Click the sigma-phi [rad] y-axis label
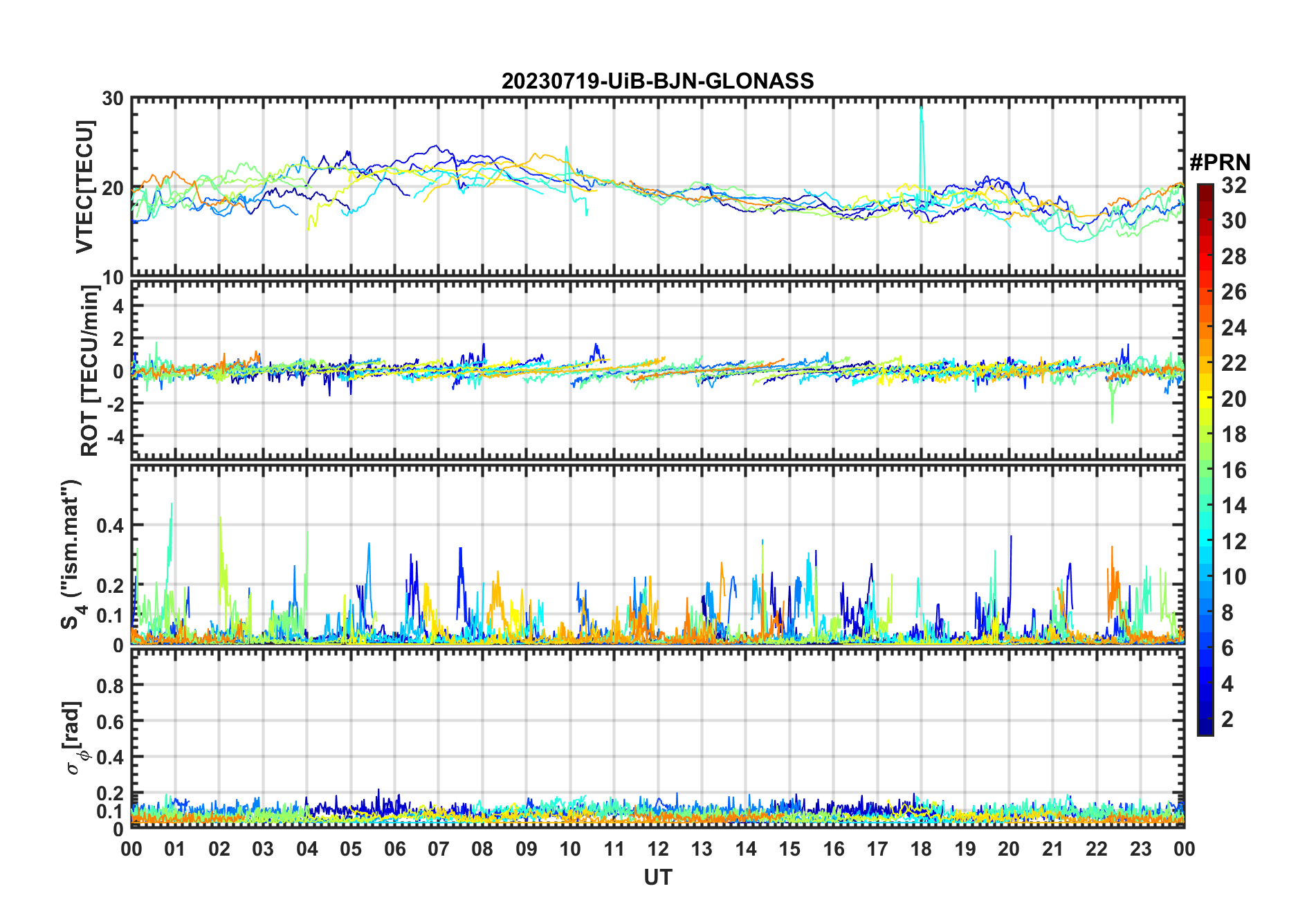 [x=74, y=737]
